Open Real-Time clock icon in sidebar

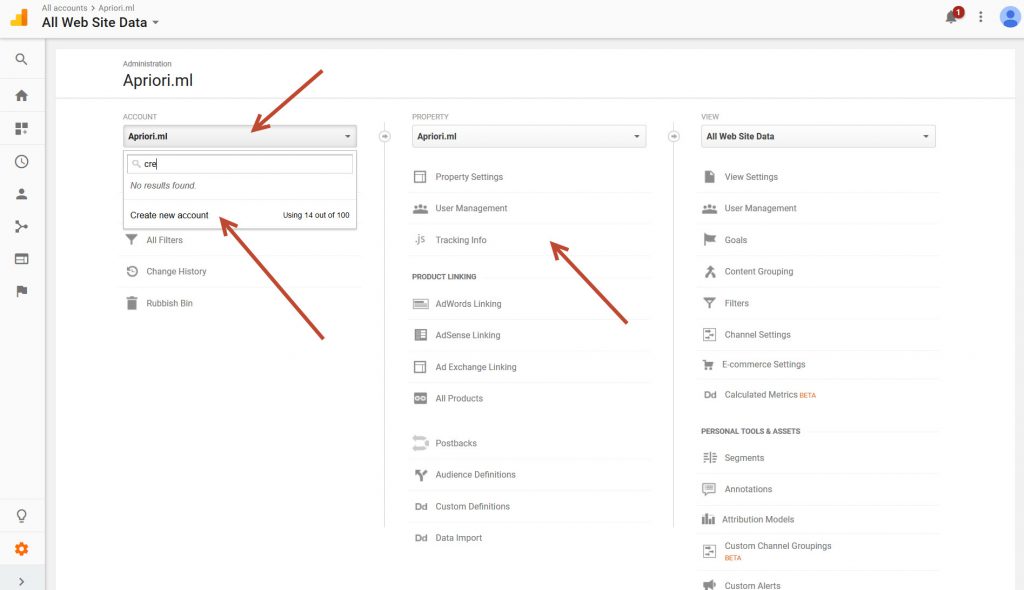point(21,162)
